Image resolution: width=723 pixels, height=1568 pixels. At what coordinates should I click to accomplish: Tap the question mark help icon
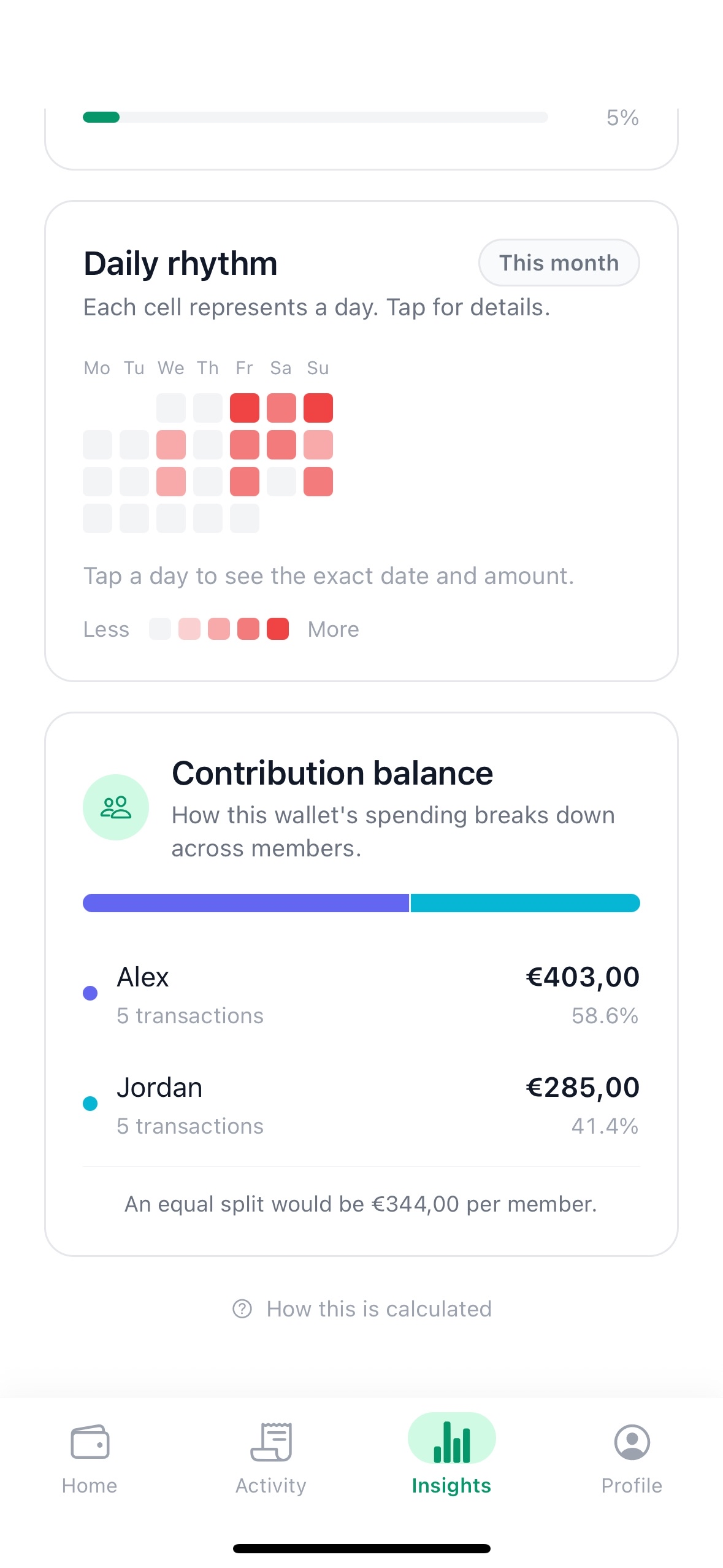(x=242, y=1309)
